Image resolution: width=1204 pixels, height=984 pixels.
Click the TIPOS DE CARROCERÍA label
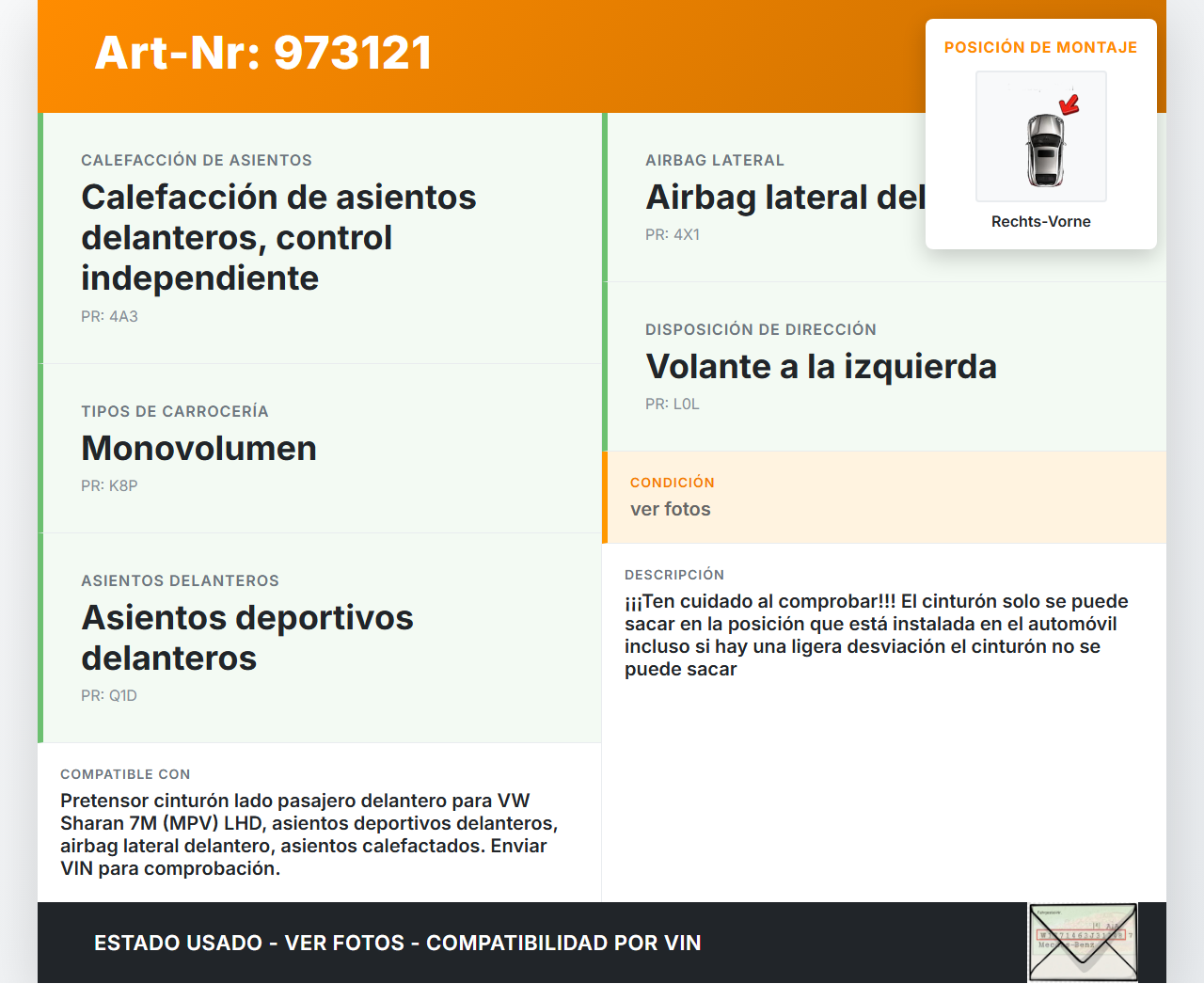coord(175,411)
